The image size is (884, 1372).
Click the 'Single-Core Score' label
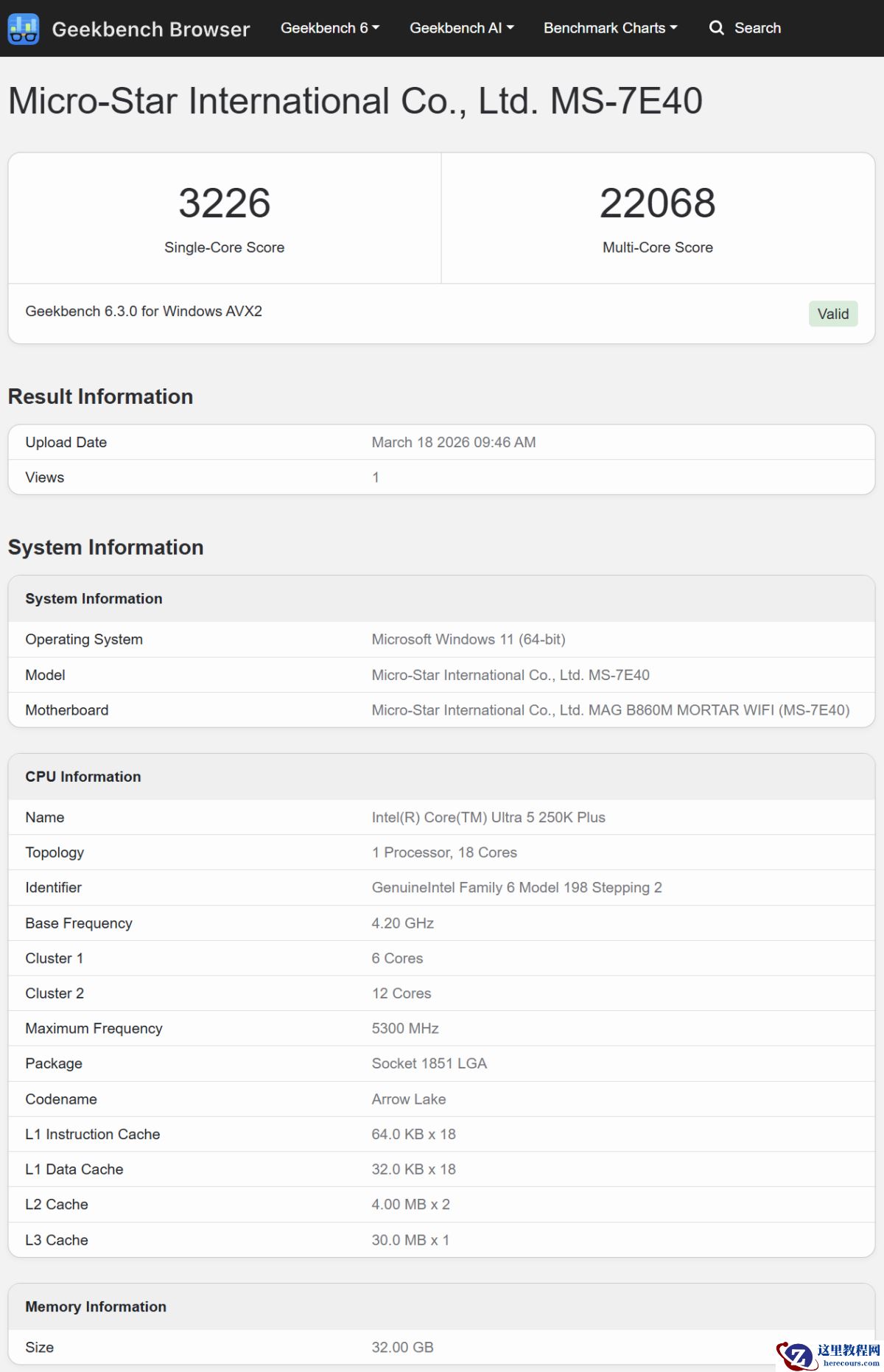click(x=225, y=248)
